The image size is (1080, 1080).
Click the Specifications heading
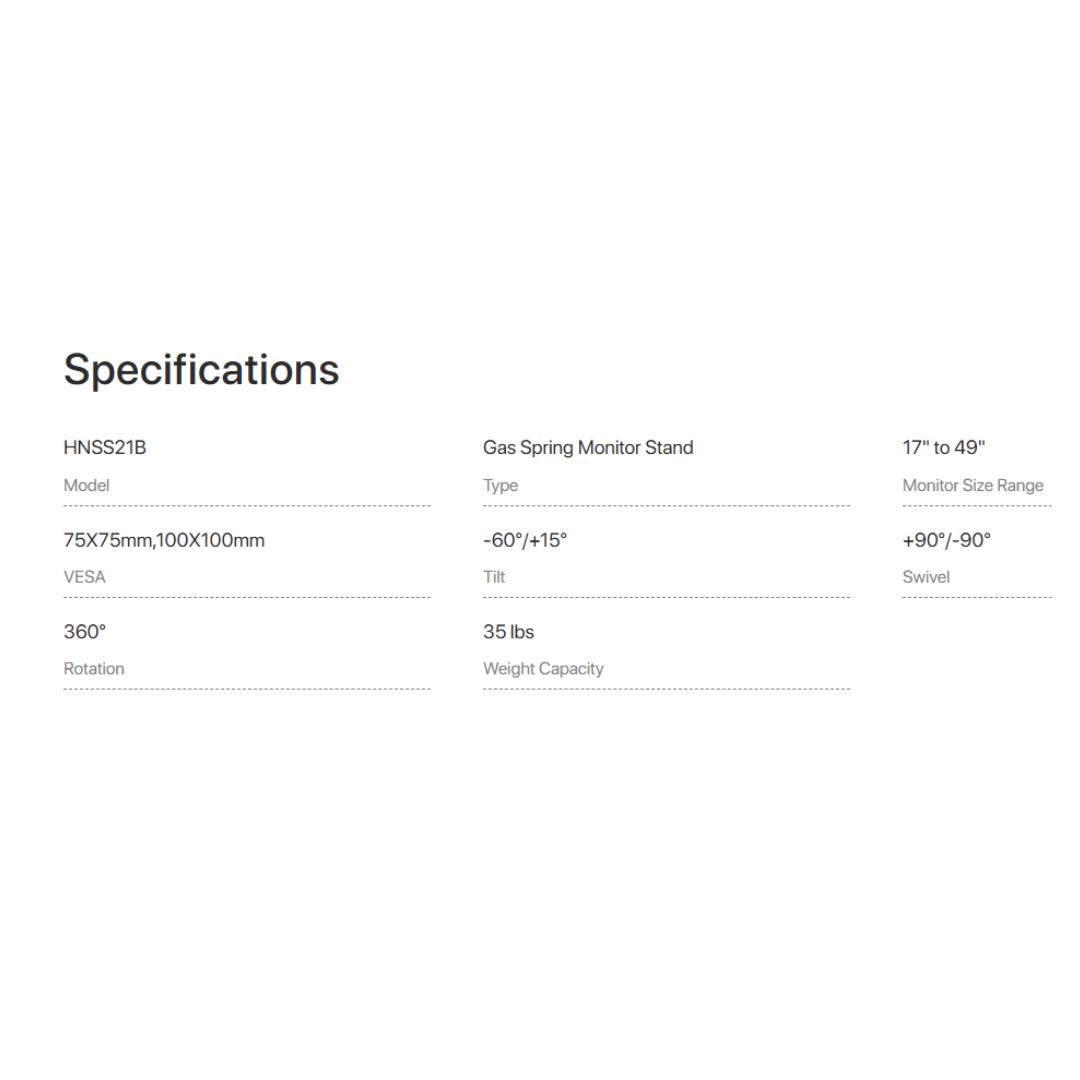pos(201,369)
